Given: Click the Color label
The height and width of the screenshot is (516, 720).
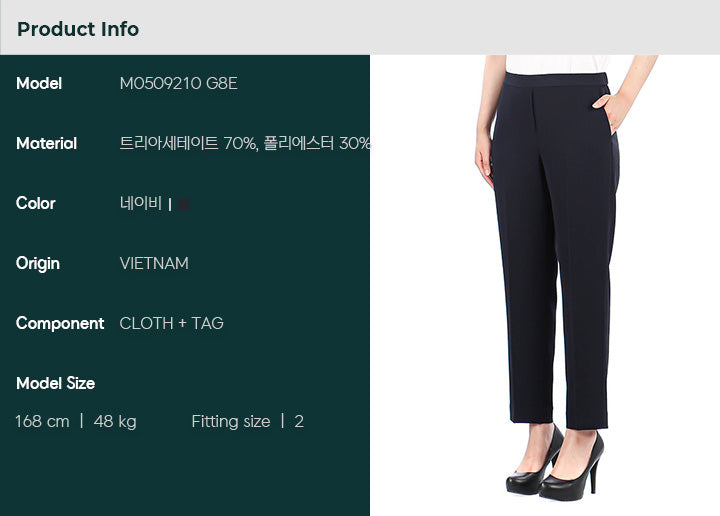Looking at the screenshot, I should (36, 203).
